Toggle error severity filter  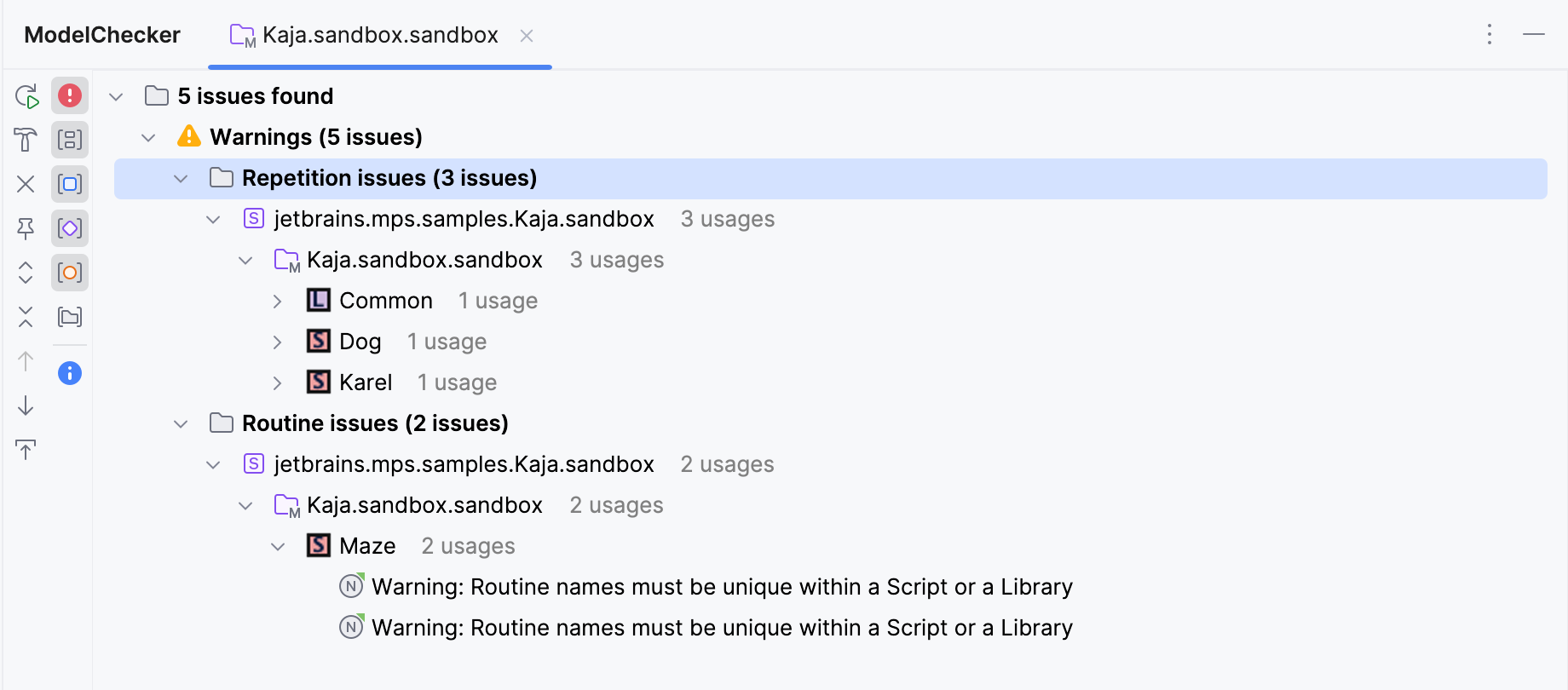click(x=70, y=95)
